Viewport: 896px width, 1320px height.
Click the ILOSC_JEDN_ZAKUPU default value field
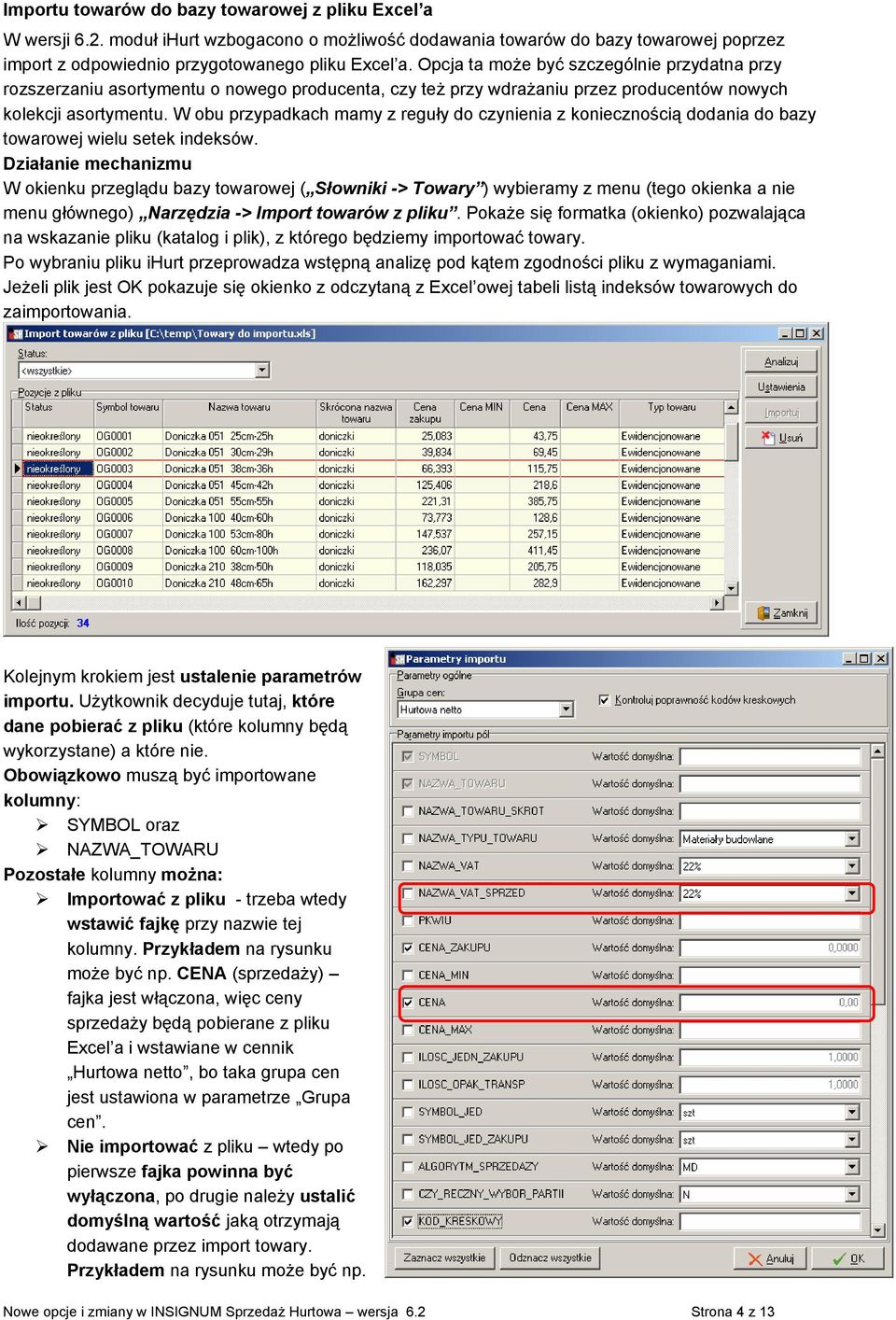point(770,1057)
